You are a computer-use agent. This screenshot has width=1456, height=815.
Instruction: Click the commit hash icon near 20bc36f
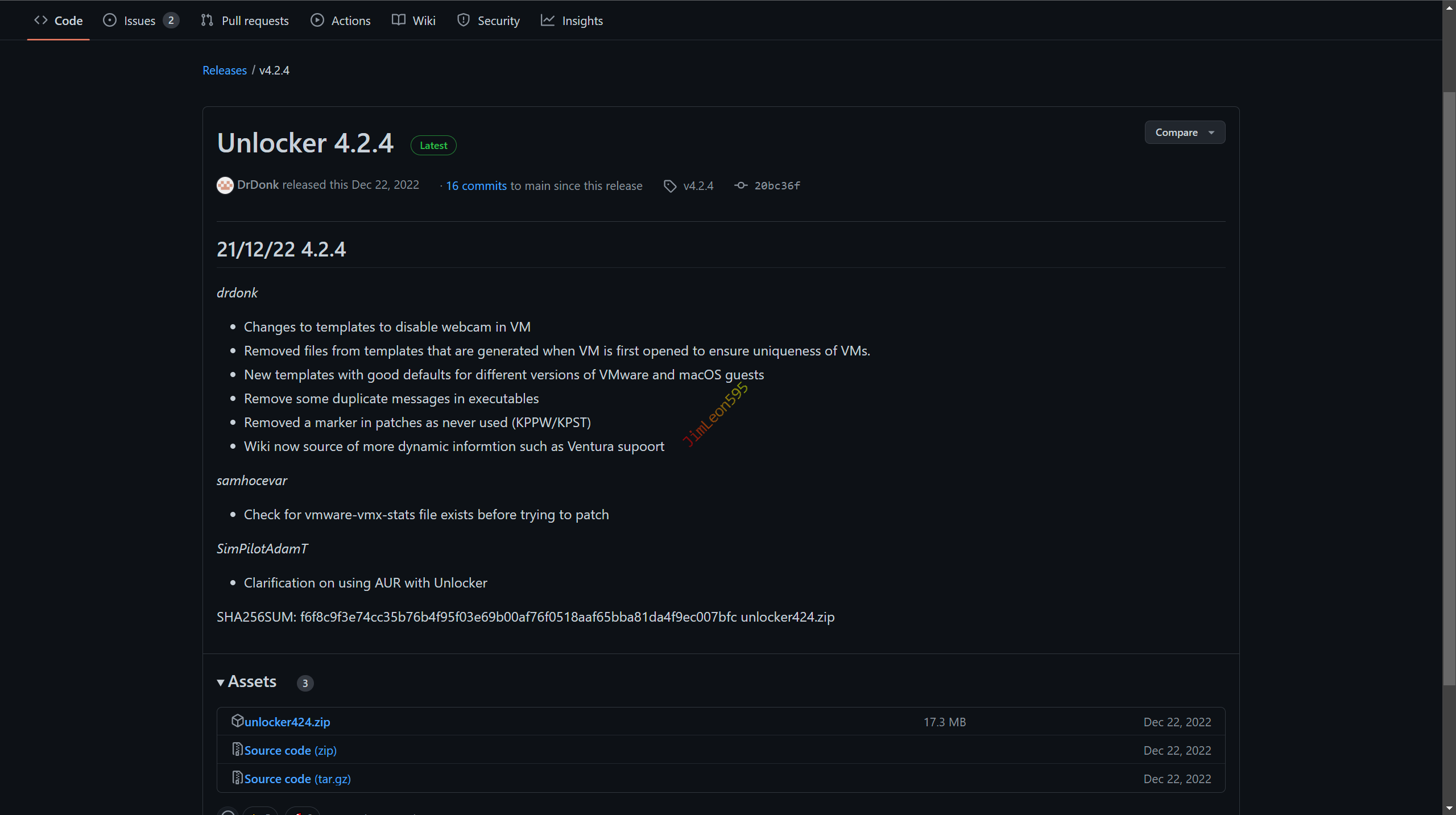pos(741,185)
